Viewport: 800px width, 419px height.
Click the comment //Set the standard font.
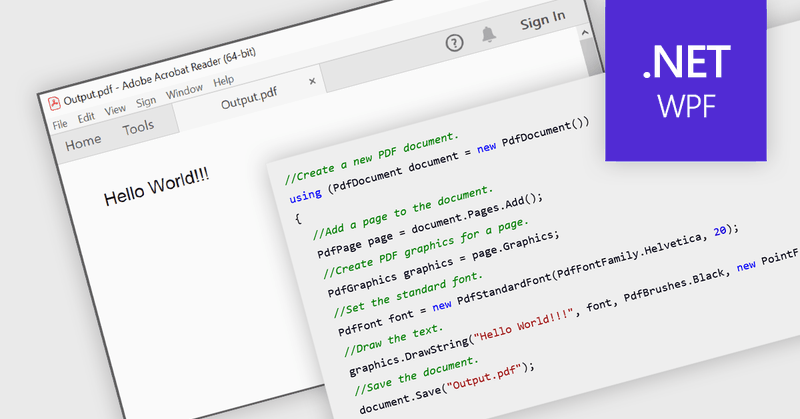[408, 295]
